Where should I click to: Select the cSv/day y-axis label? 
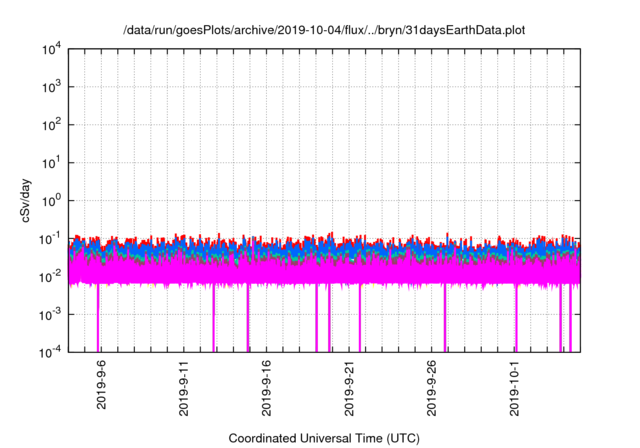[x=25, y=200]
